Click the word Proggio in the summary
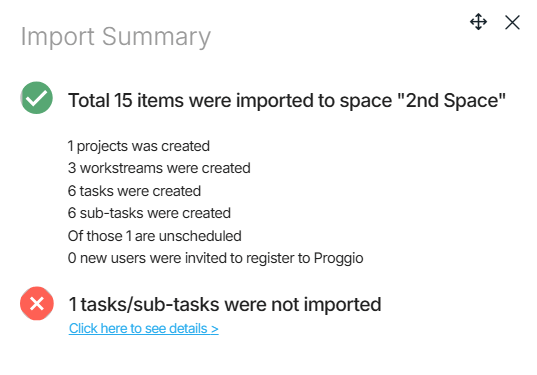The image size is (537, 375). 338,259
